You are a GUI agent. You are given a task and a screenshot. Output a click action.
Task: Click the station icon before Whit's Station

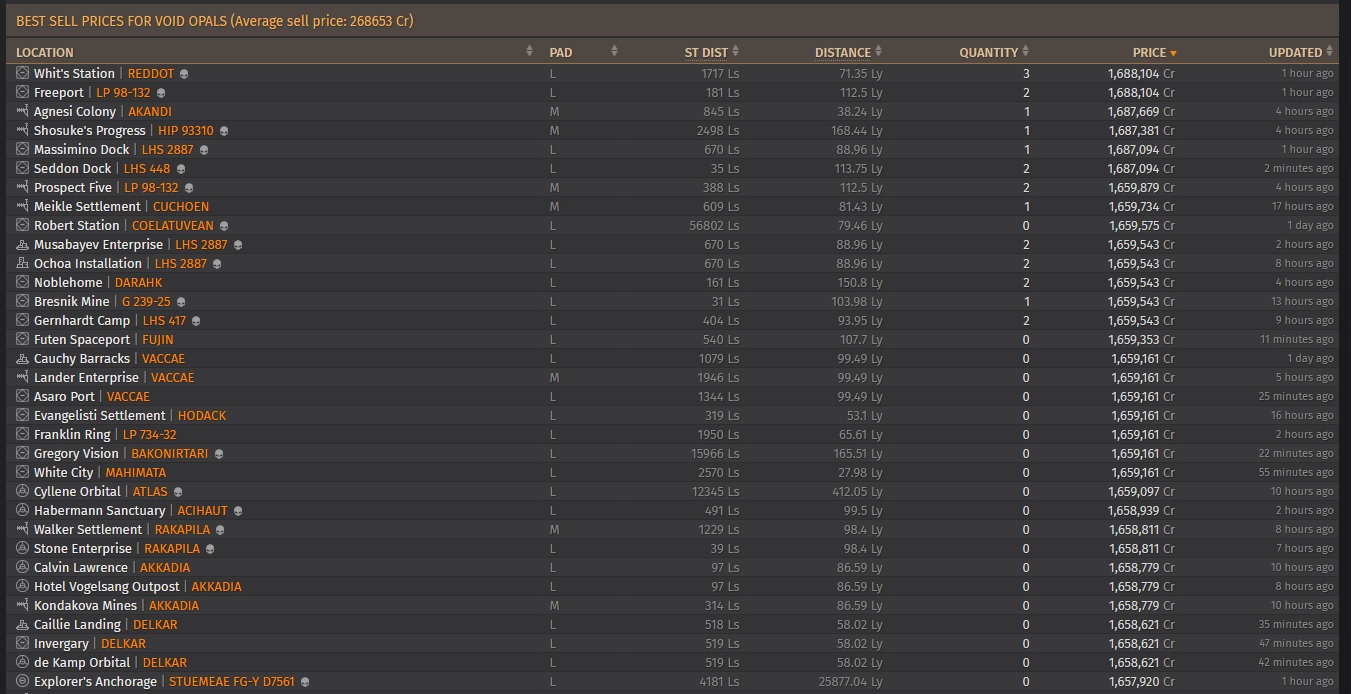(x=23, y=73)
